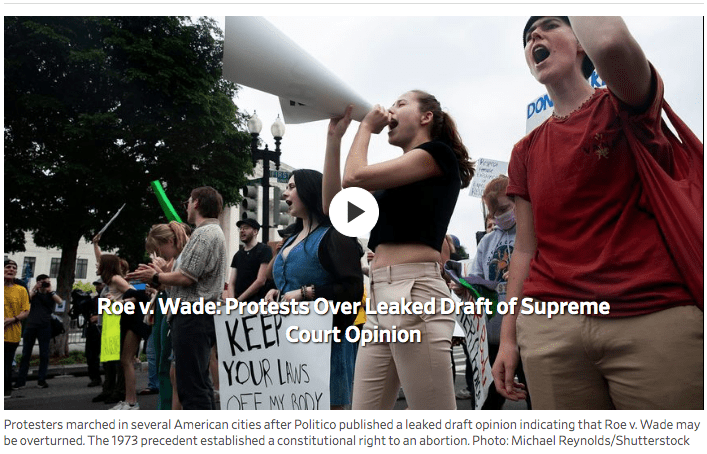
Task: Click the raised green sign in the crowd
Action: click(165, 201)
